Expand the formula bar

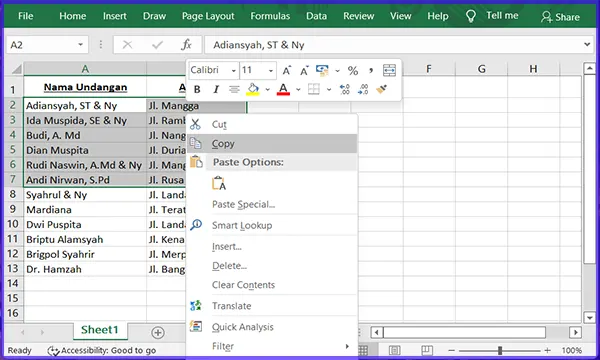click(x=587, y=44)
